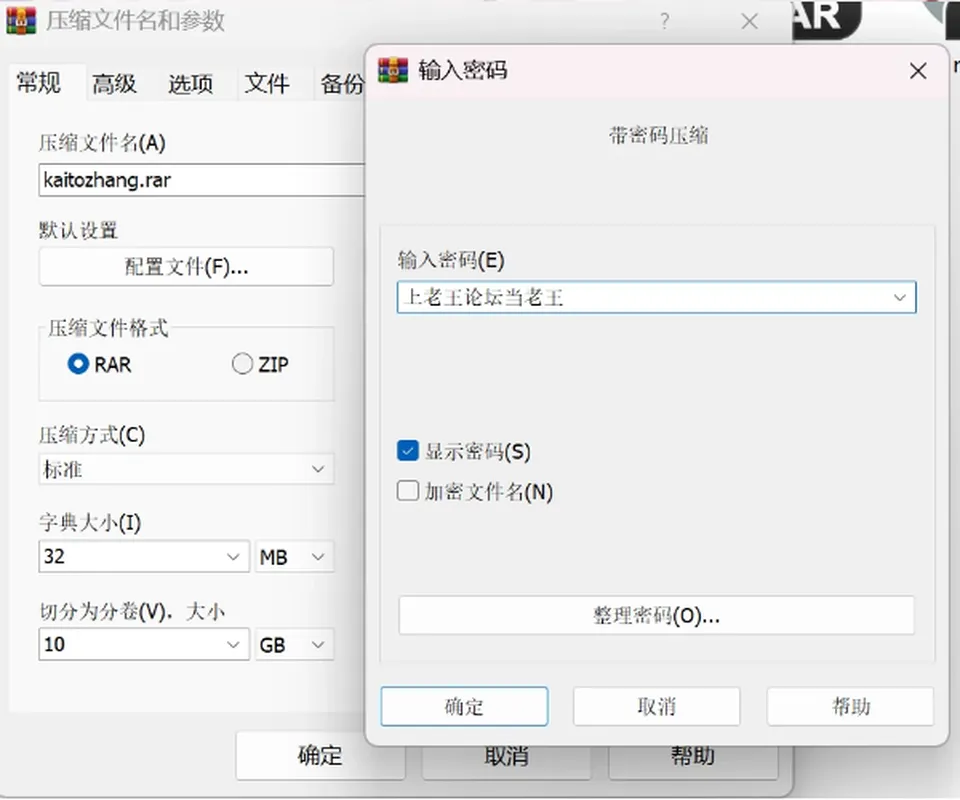The height and width of the screenshot is (800, 960).
Task: Open the 压缩方式 dropdown showing 标准
Action: [x=186, y=469]
